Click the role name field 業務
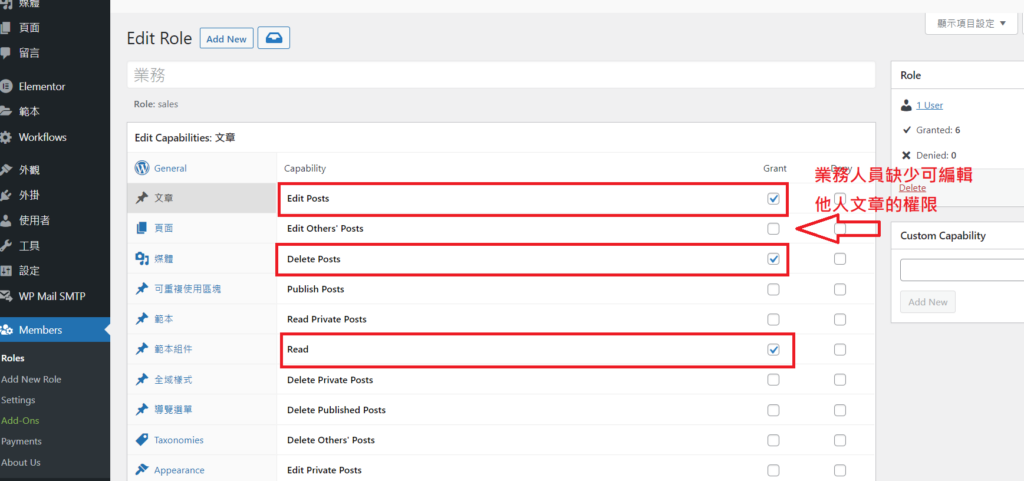 500,75
